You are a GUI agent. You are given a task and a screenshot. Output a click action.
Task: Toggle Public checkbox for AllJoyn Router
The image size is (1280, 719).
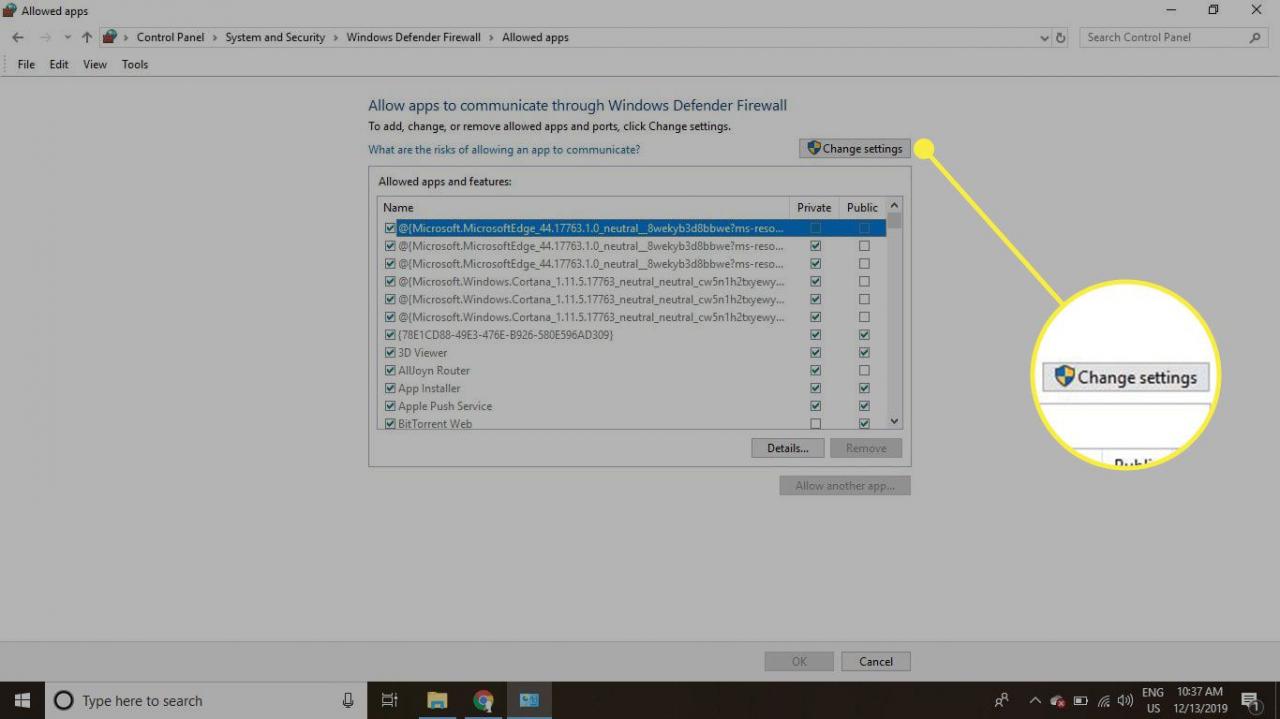(864, 370)
